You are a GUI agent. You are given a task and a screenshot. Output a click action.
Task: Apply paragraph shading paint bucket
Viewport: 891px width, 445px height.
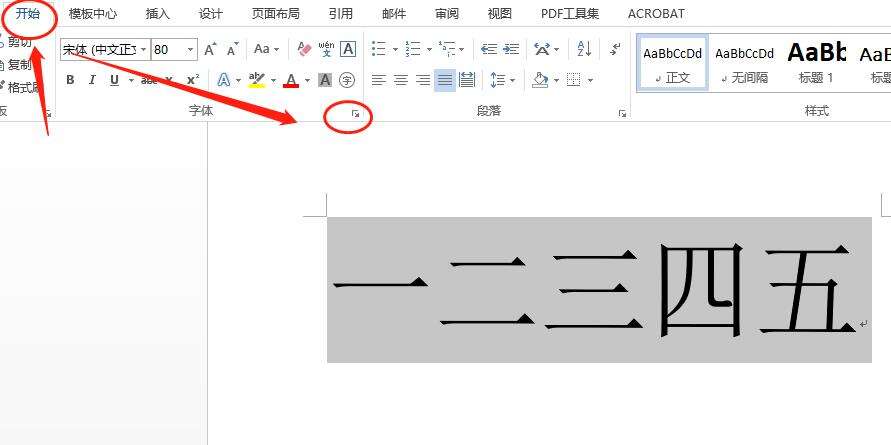tap(540, 80)
